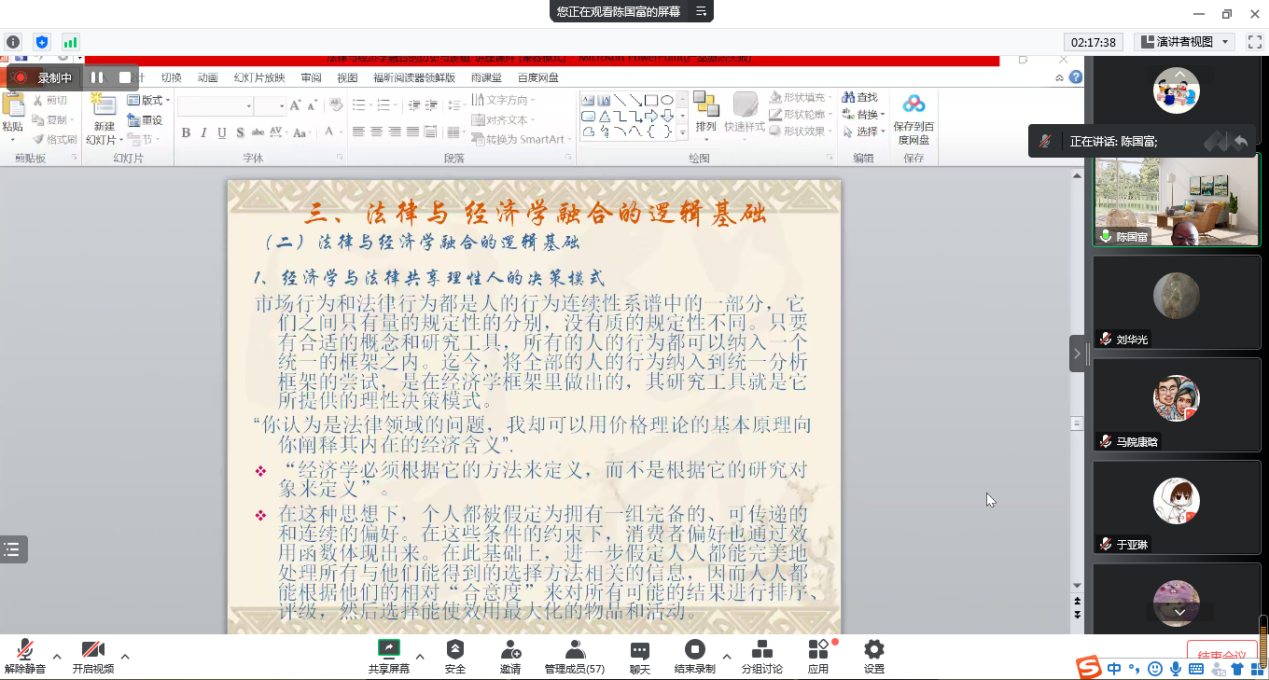1269x680 pixels.
Task: Click the End Meeting (结束会议) button
Action: 1221,656
